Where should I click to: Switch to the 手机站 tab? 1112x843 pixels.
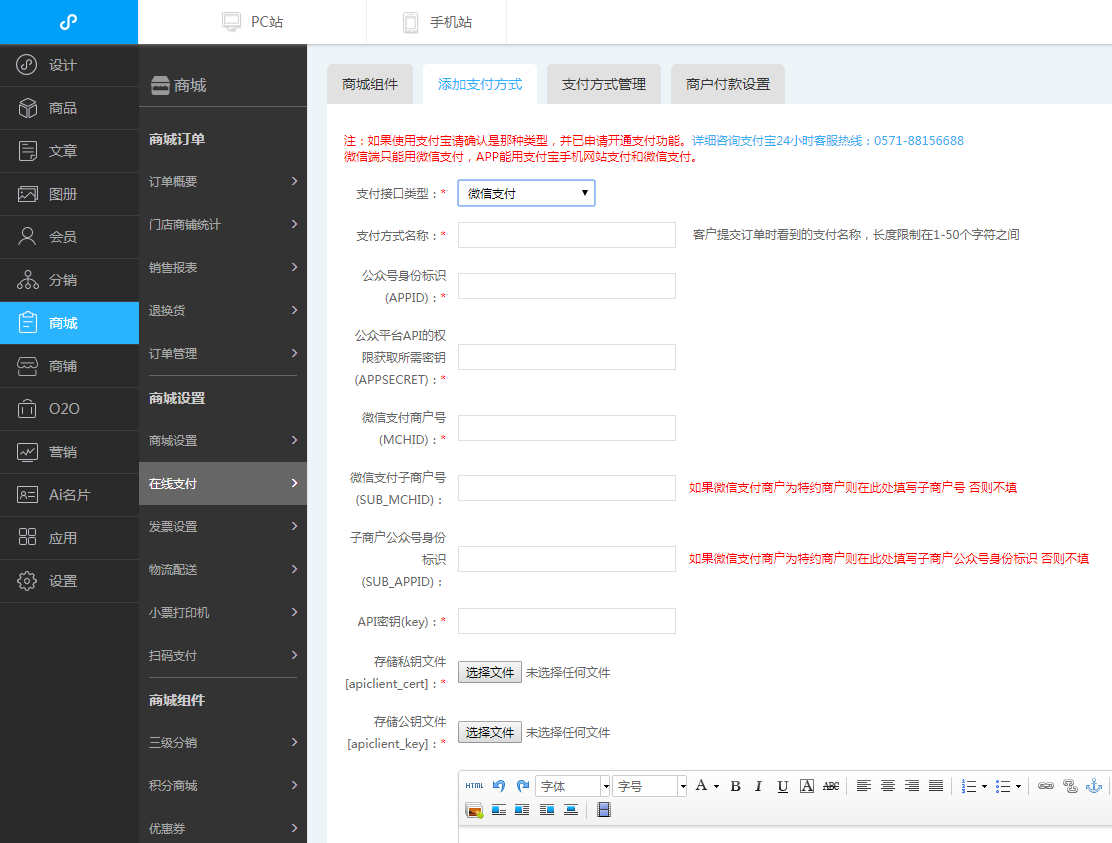pyautogui.click(x=437, y=22)
